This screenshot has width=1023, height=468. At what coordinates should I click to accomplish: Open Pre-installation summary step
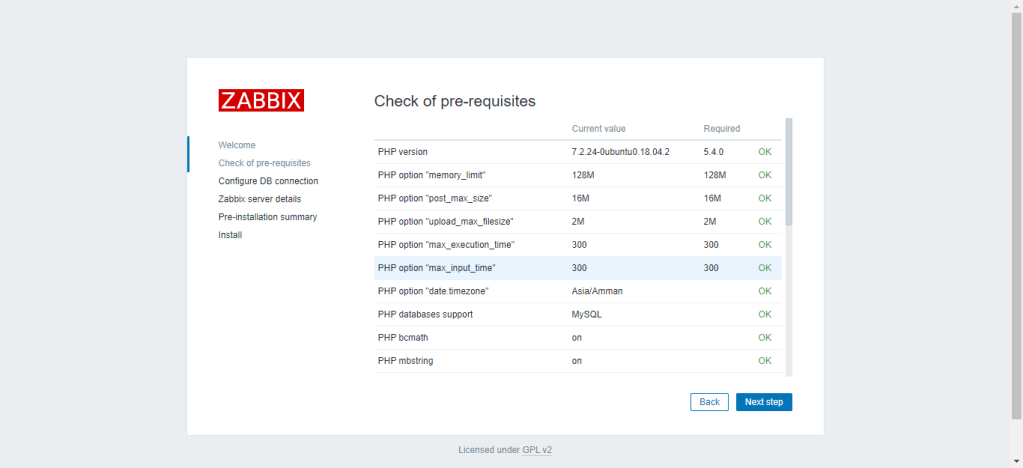point(267,217)
